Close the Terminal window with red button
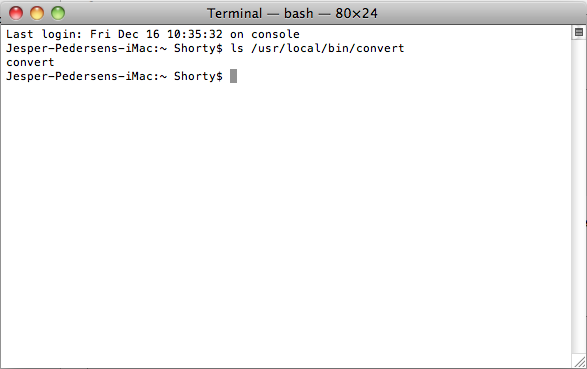Viewport: 587px width, 369px height. [x=16, y=13]
